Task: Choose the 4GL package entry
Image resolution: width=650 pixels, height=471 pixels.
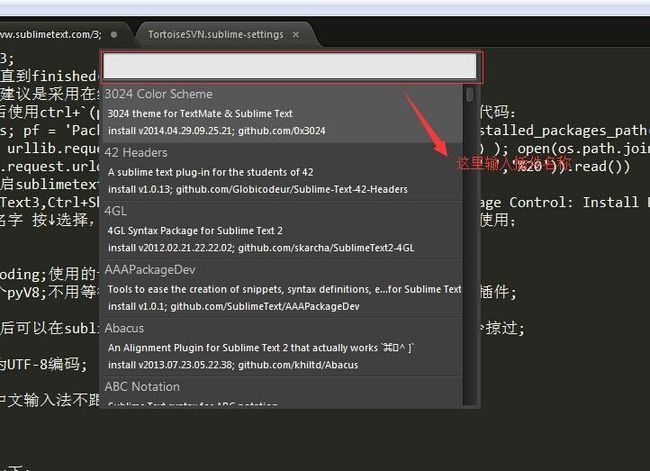Action: 282,231
